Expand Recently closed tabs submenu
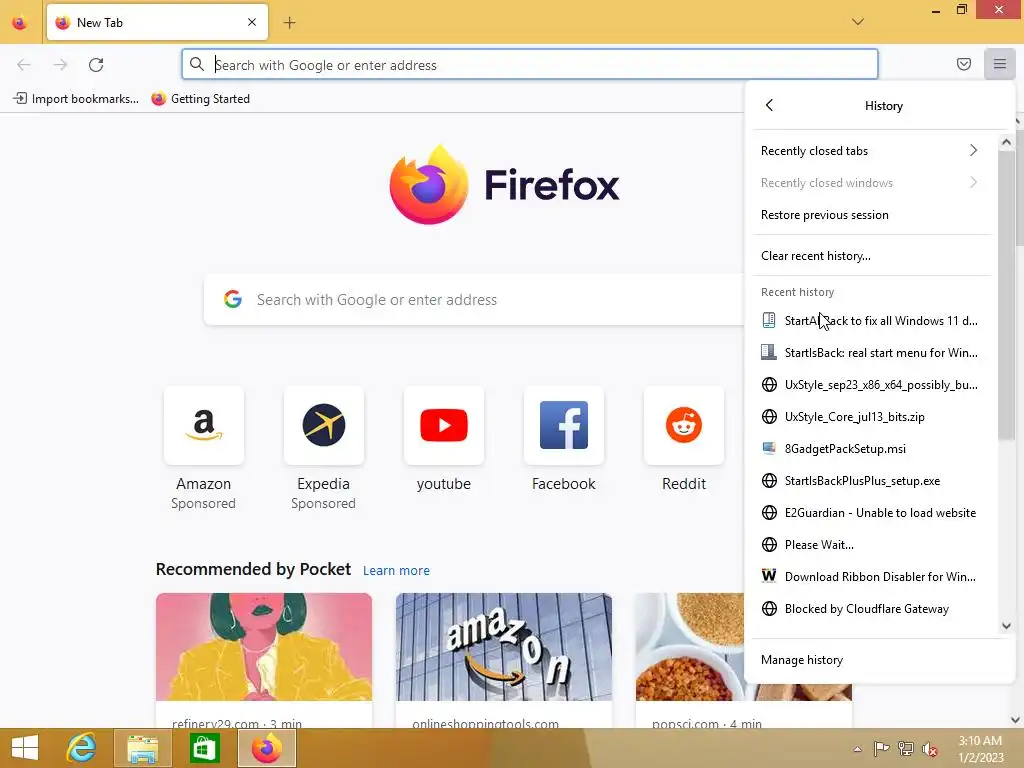 click(x=871, y=151)
